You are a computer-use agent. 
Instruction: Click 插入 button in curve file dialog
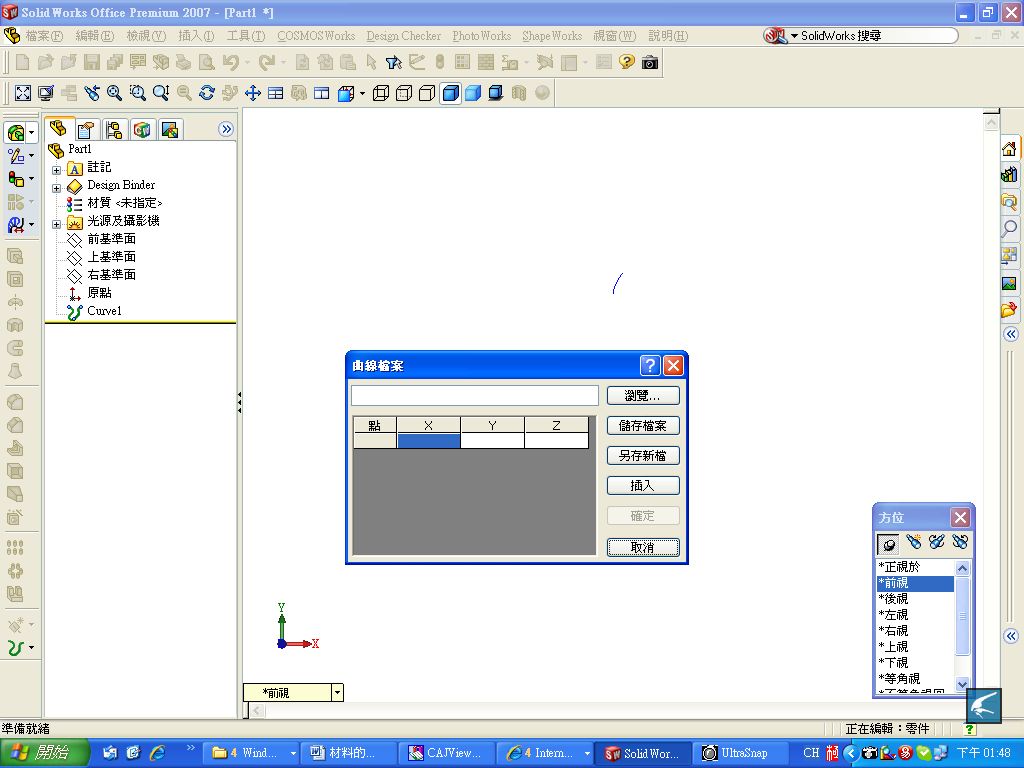coord(643,486)
